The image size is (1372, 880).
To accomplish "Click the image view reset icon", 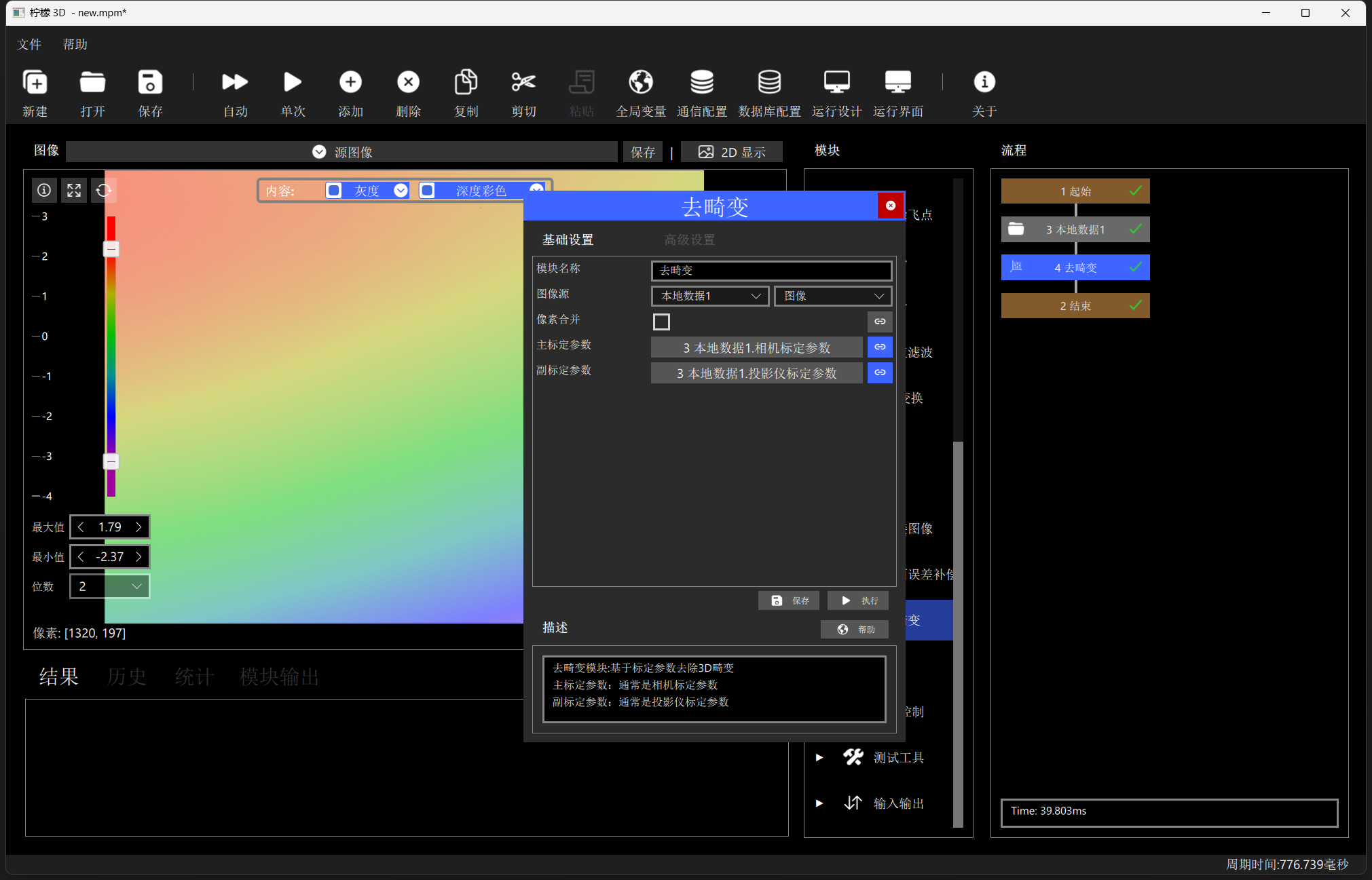I will [104, 191].
